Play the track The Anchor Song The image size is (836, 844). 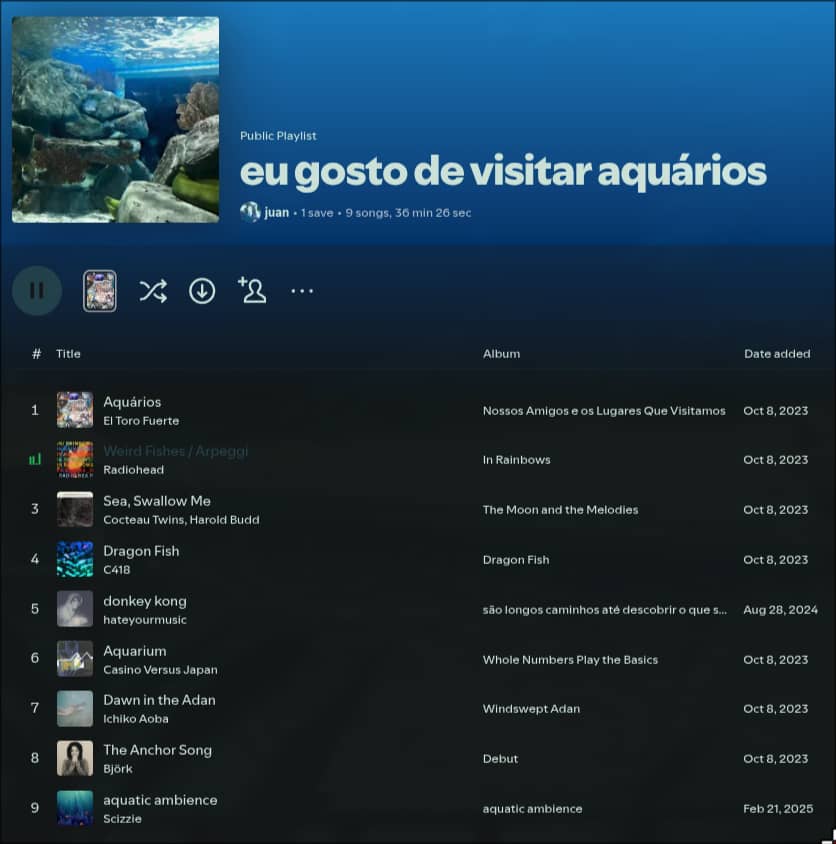(x=157, y=750)
